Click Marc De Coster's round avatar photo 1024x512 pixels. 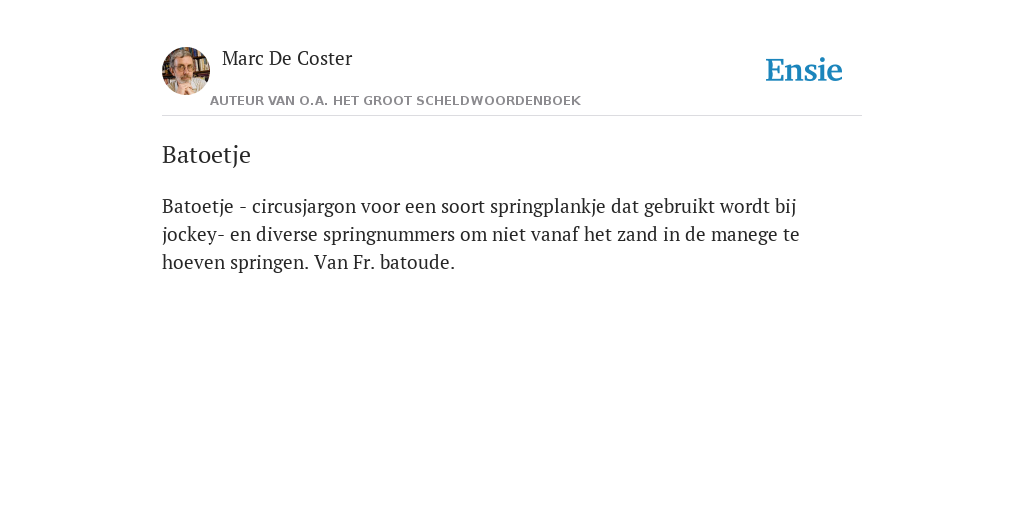click(186, 71)
